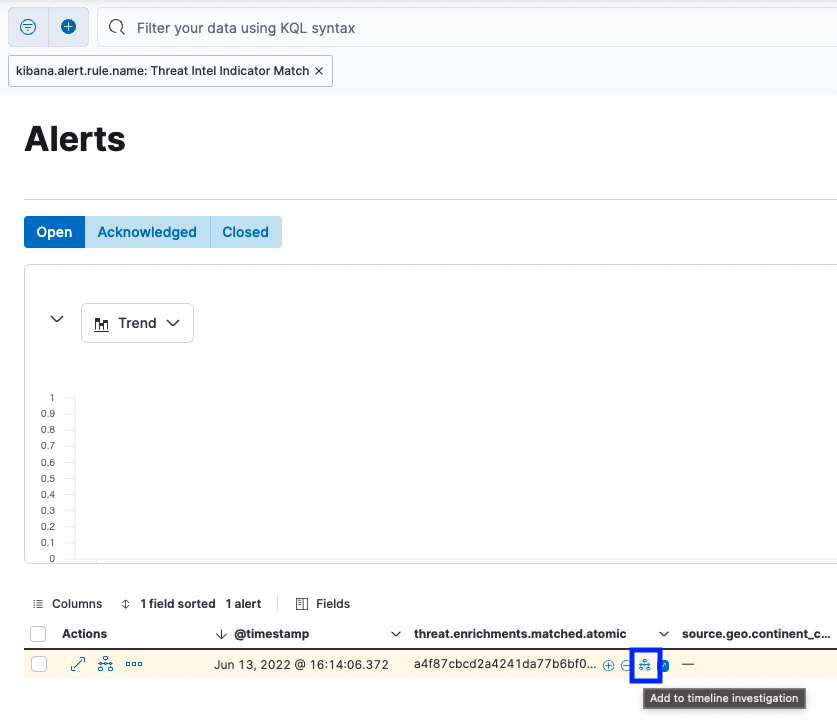
Task: Open the more actions ellipsis icon
Action: coord(134,663)
